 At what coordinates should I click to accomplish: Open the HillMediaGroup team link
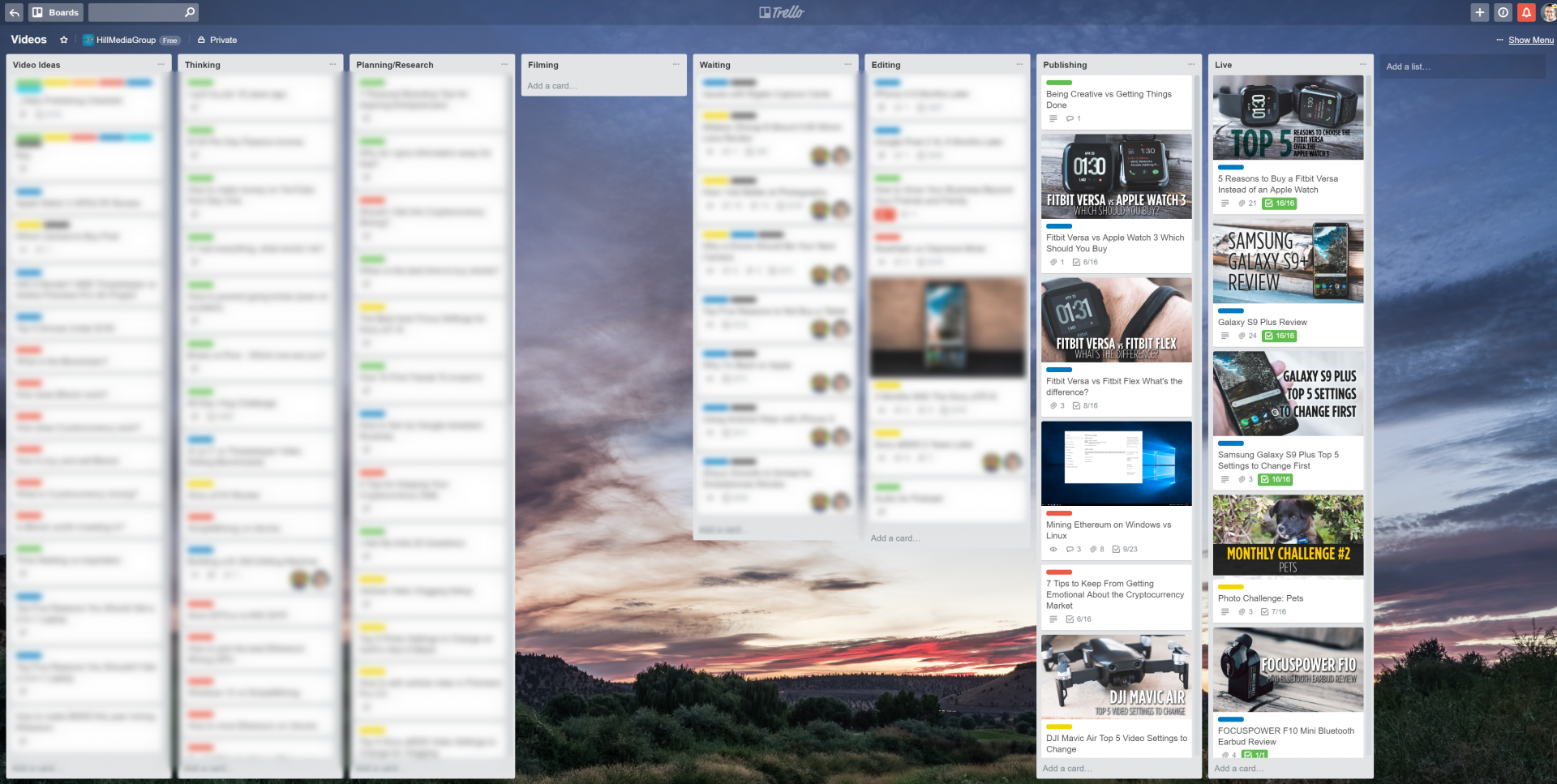[126, 40]
